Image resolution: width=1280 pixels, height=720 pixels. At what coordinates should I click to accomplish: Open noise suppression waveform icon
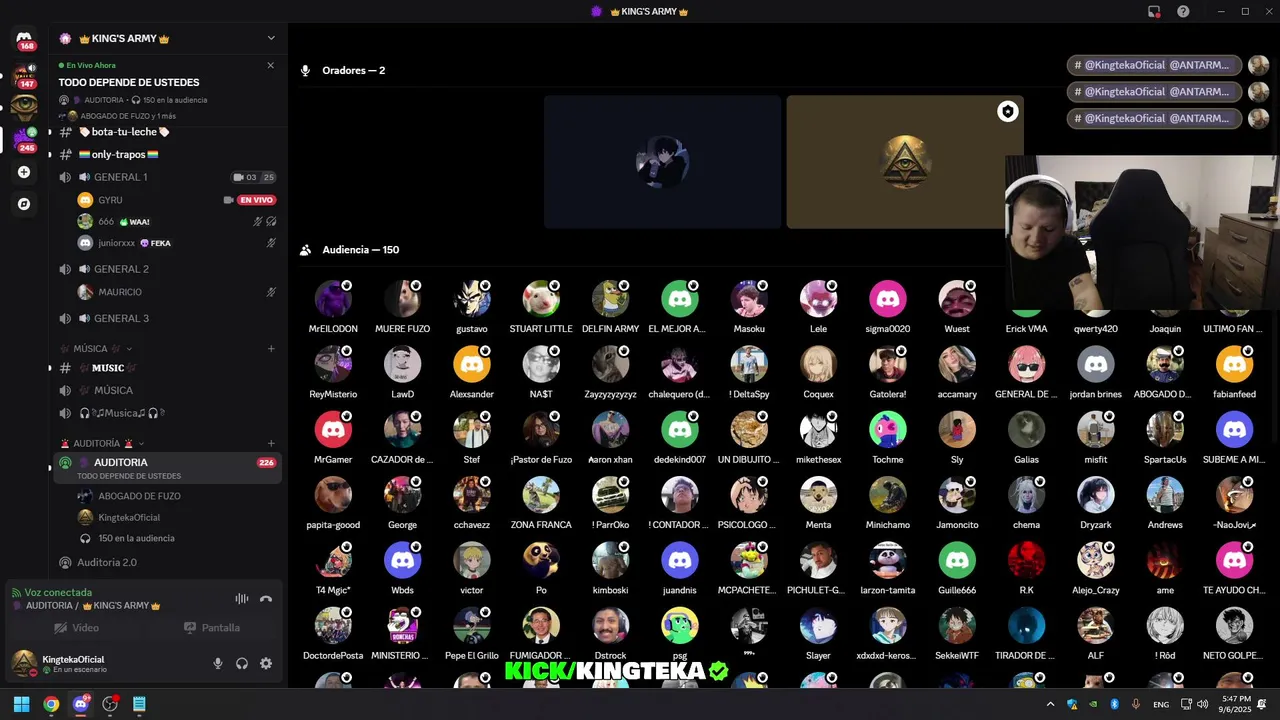[242, 599]
